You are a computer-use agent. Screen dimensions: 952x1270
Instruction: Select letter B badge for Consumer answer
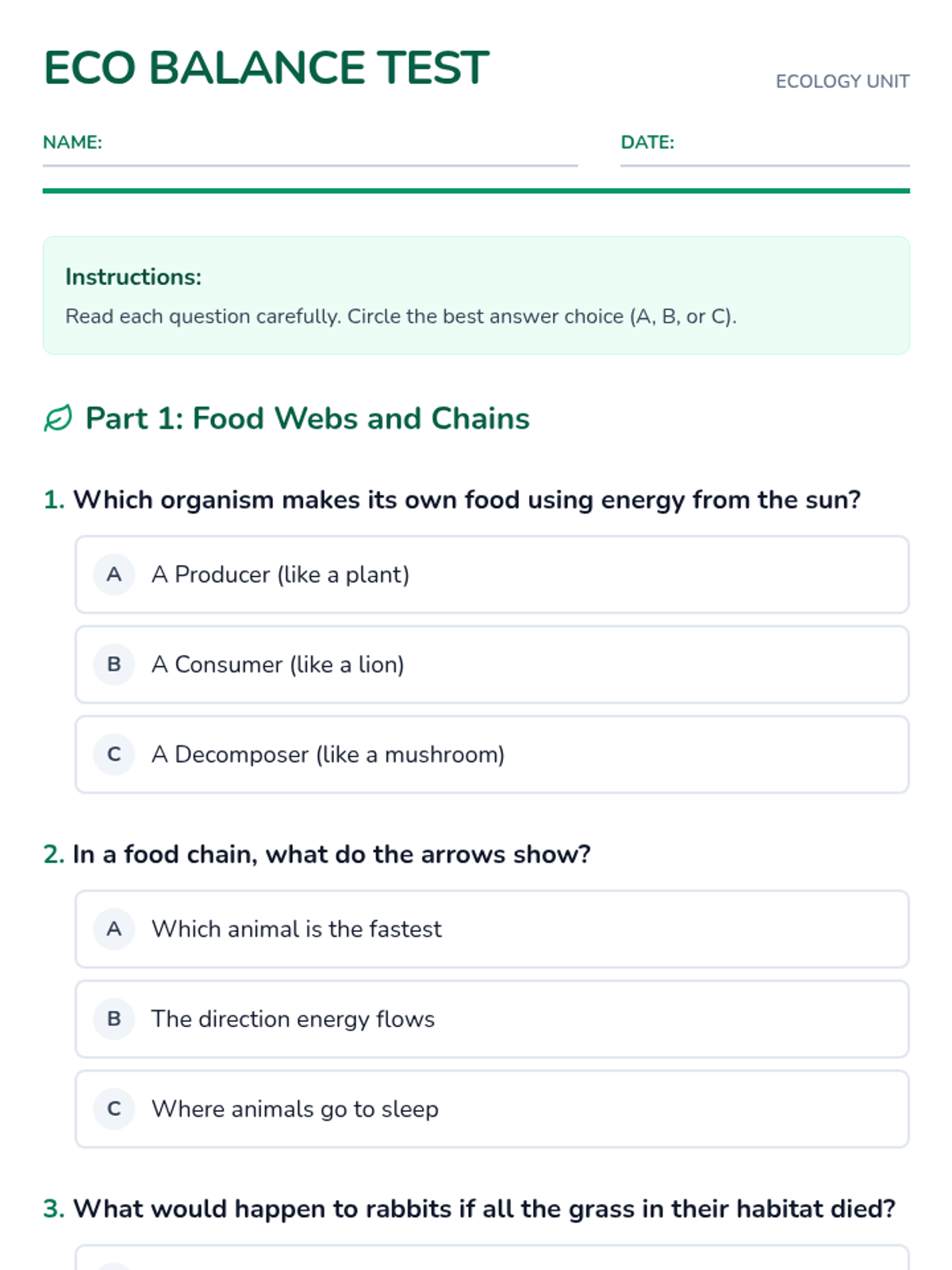click(x=114, y=664)
